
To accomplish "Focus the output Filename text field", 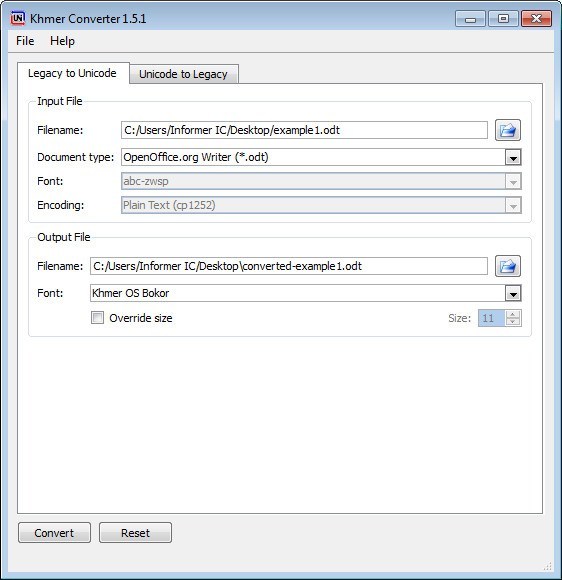I will pyautogui.click(x=289, y=266).
